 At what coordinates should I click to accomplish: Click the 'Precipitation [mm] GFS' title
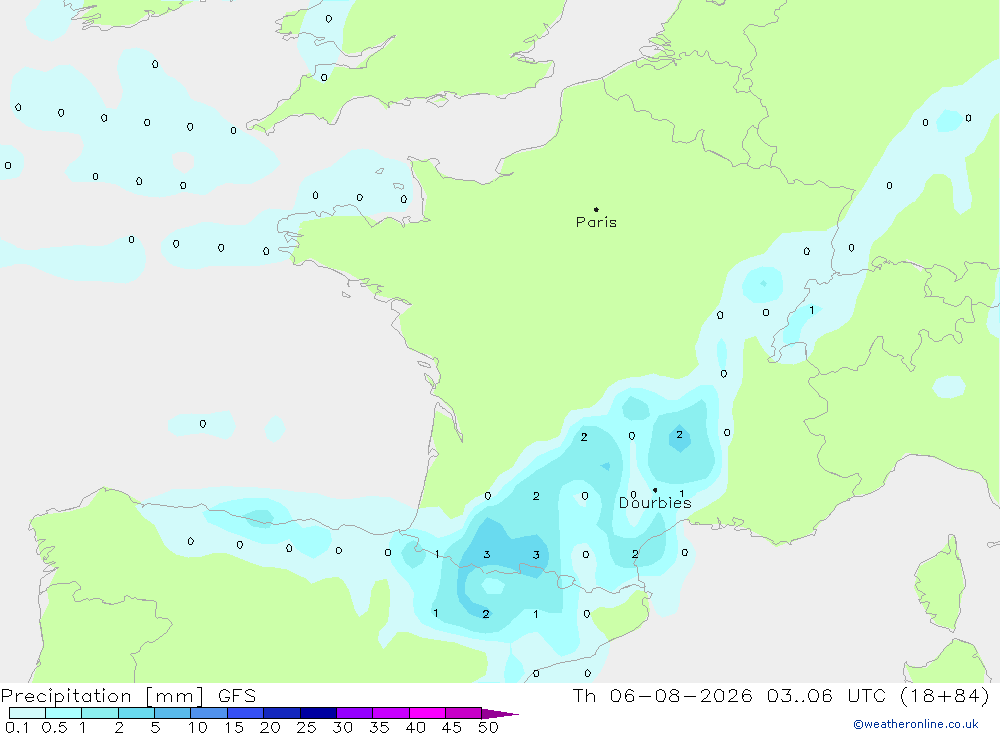tap(128, 695)
